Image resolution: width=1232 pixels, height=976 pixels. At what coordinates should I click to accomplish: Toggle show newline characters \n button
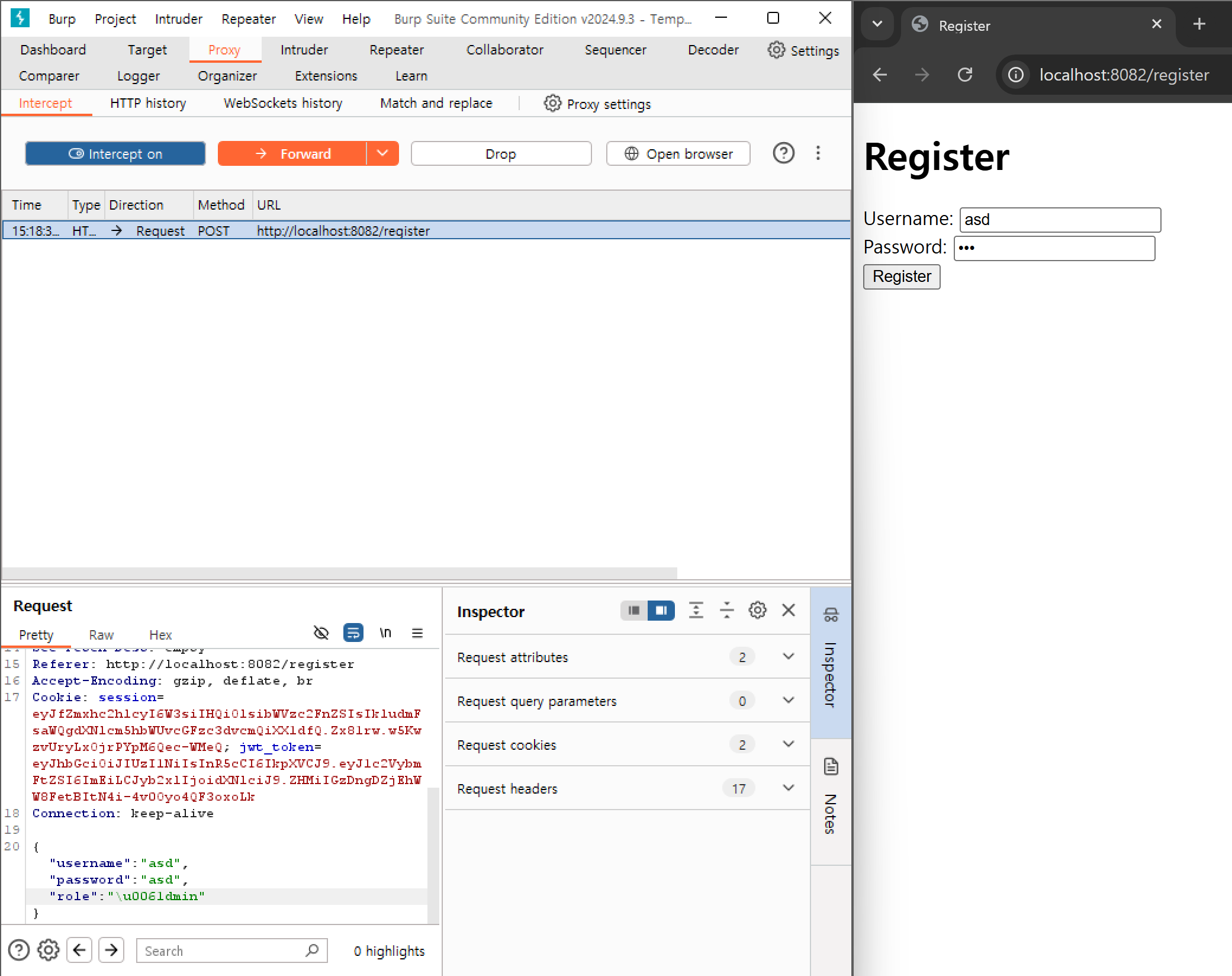[x=385, y=633]
